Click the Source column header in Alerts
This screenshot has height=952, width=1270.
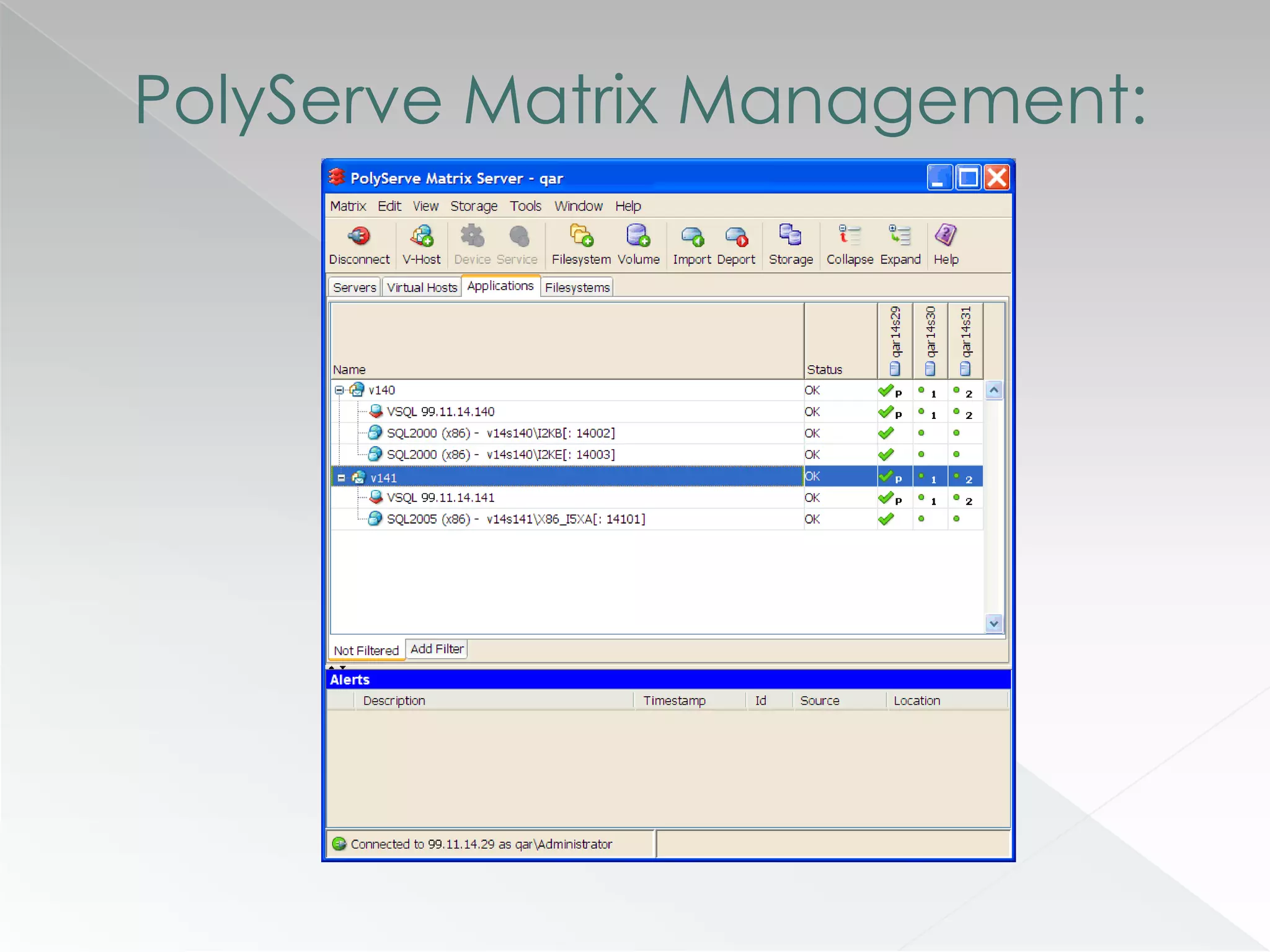tap(840, 700)
